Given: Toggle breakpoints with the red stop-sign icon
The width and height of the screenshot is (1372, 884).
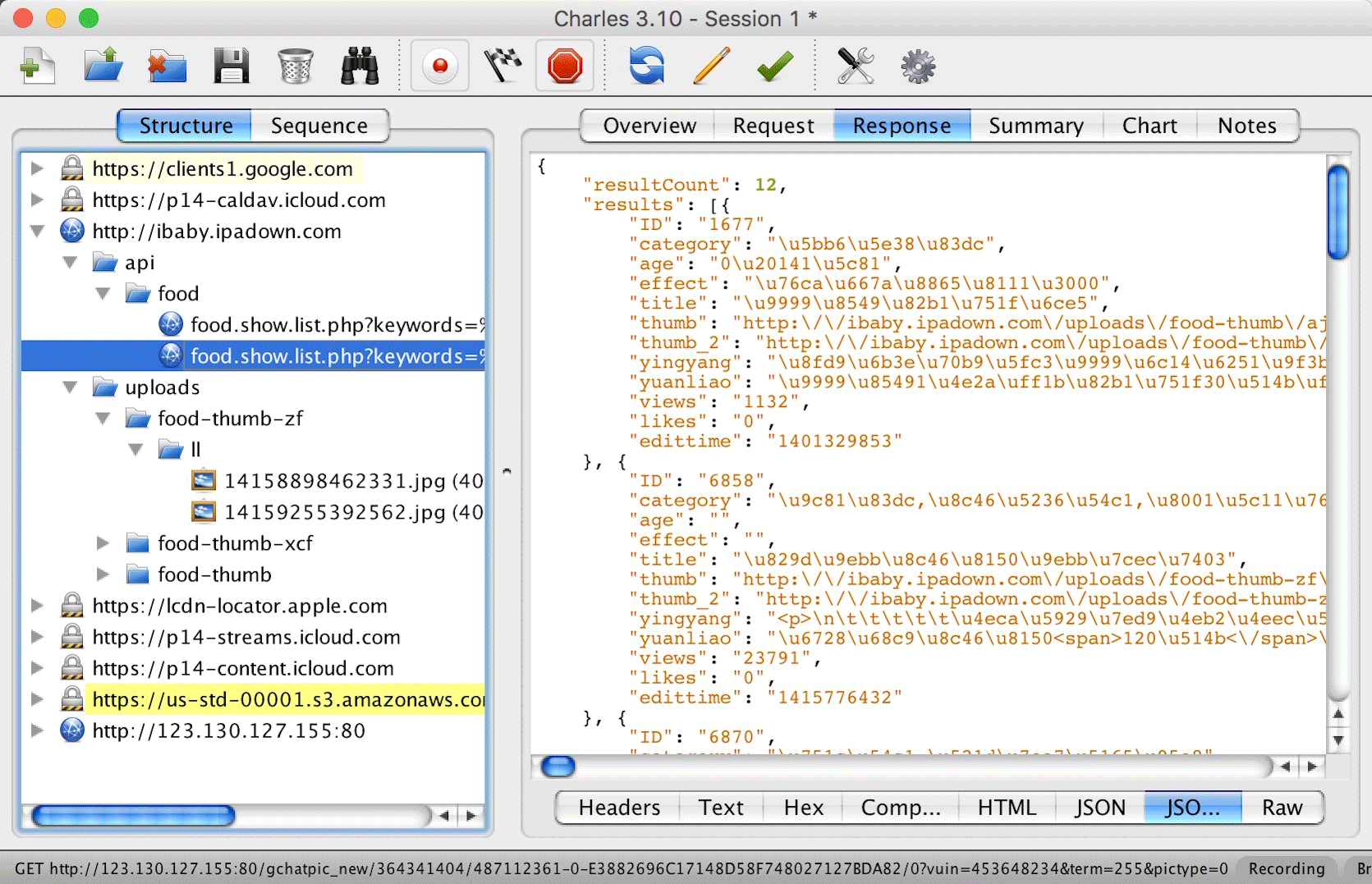Looking at the screenshot, I should tap(565, 66).
